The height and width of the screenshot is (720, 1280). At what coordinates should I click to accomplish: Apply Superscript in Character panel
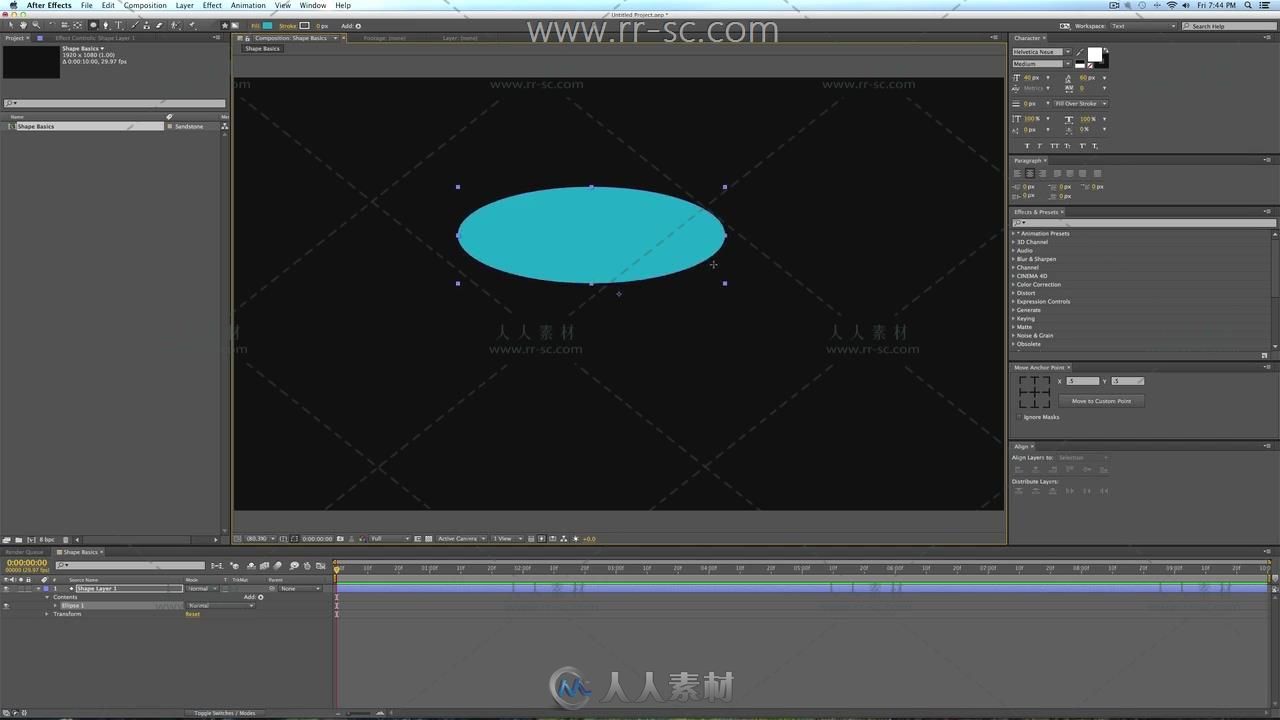click(1083, 146)
